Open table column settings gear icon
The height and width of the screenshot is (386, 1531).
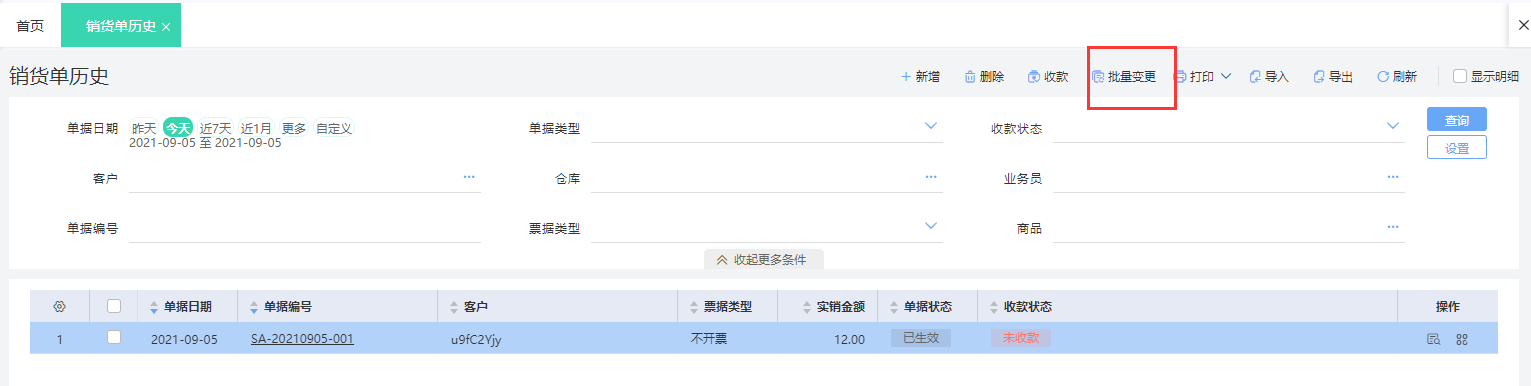click(x=59, y=306)
